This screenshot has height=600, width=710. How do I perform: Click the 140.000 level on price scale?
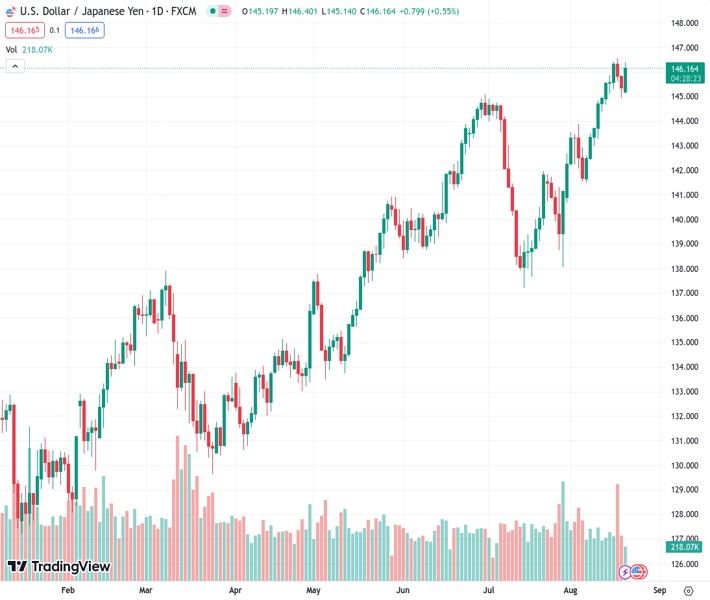684,220
